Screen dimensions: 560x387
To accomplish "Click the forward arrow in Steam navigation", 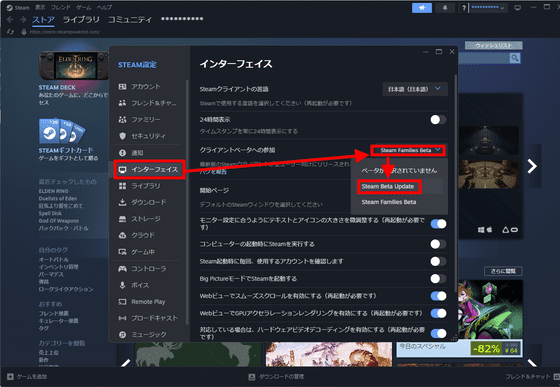I will click(23, 19).
